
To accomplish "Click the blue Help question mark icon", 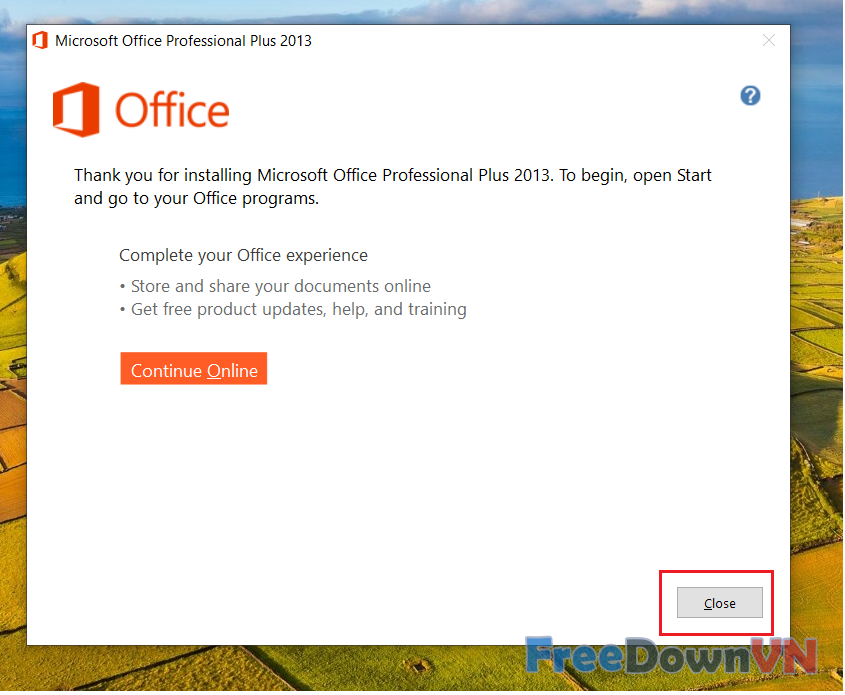I will [750, 95].
